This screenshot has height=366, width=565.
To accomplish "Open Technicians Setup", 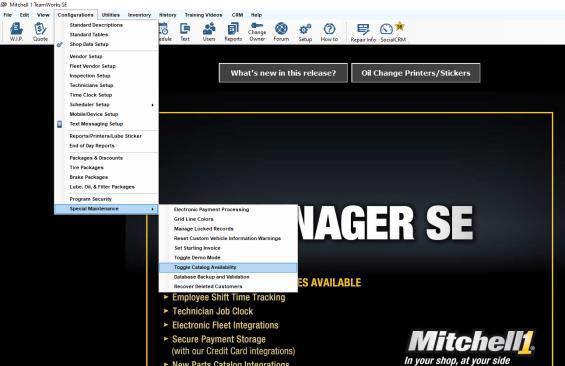I will point(106,85).
